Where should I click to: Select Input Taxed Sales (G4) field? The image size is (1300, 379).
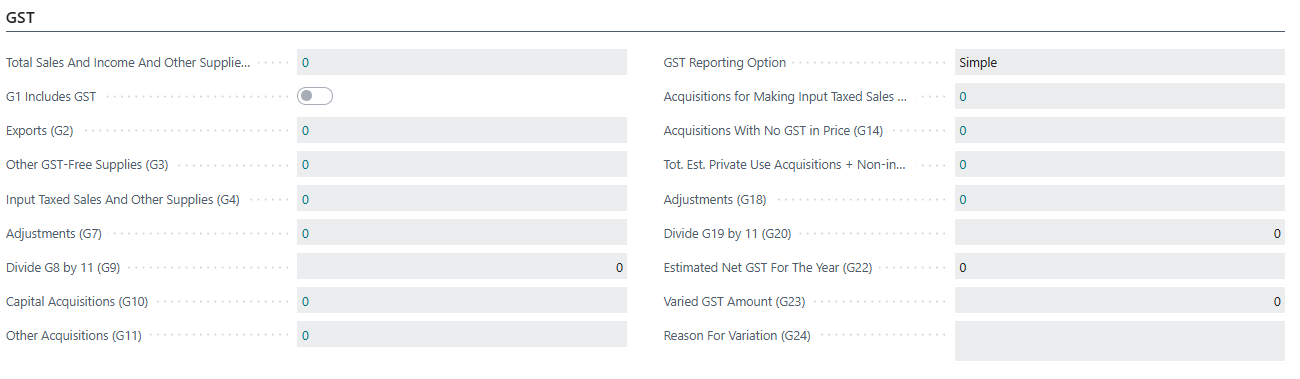click(462, 198)
